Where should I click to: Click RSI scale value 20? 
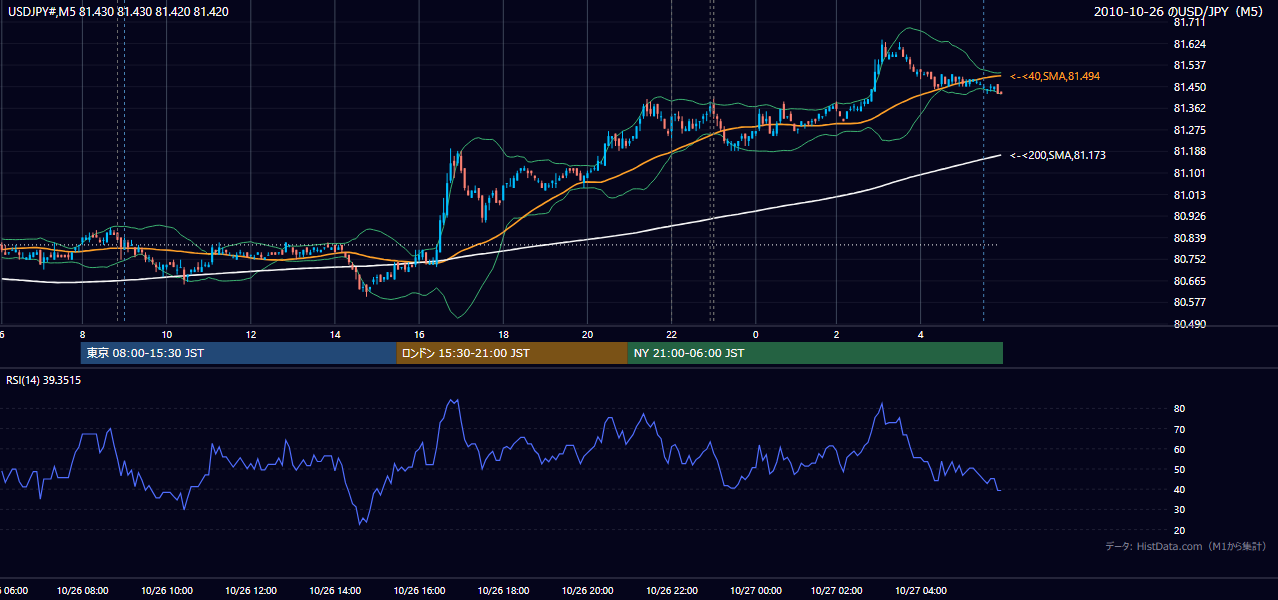[1180, 530]
